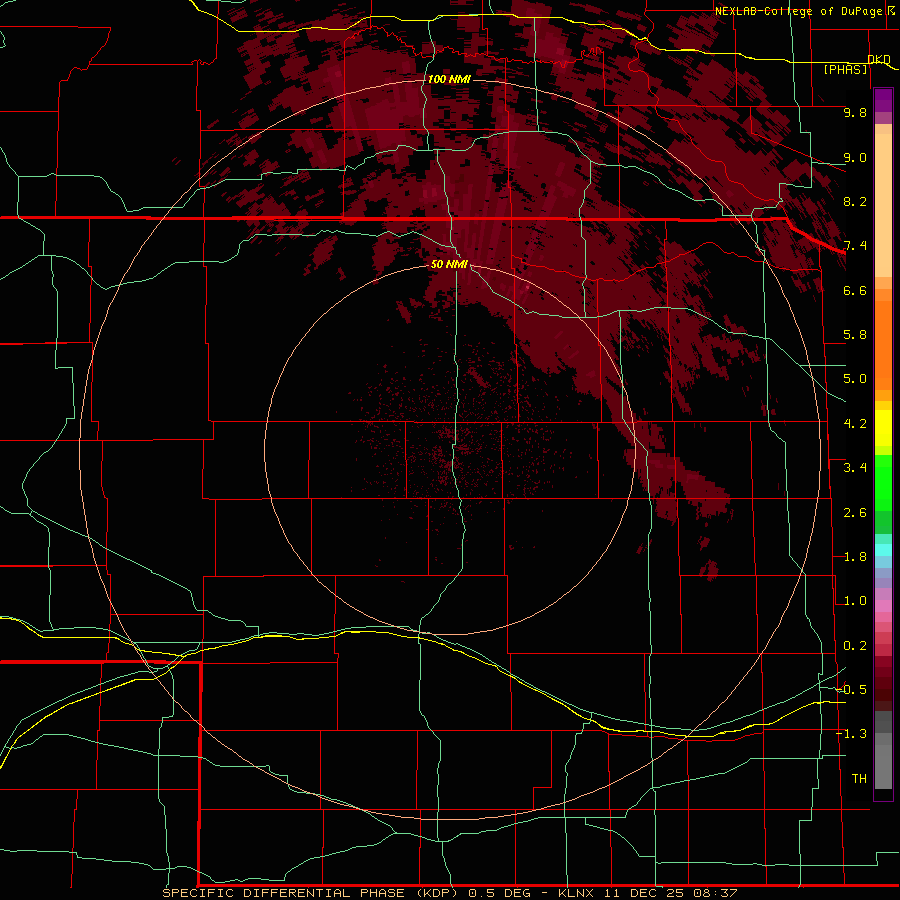The height and width of the screenshot is (900, 900).
Task: Click "SPECIFIC DIFFERENTIAL PHASE" in the caption
Action: coord(282,893)
